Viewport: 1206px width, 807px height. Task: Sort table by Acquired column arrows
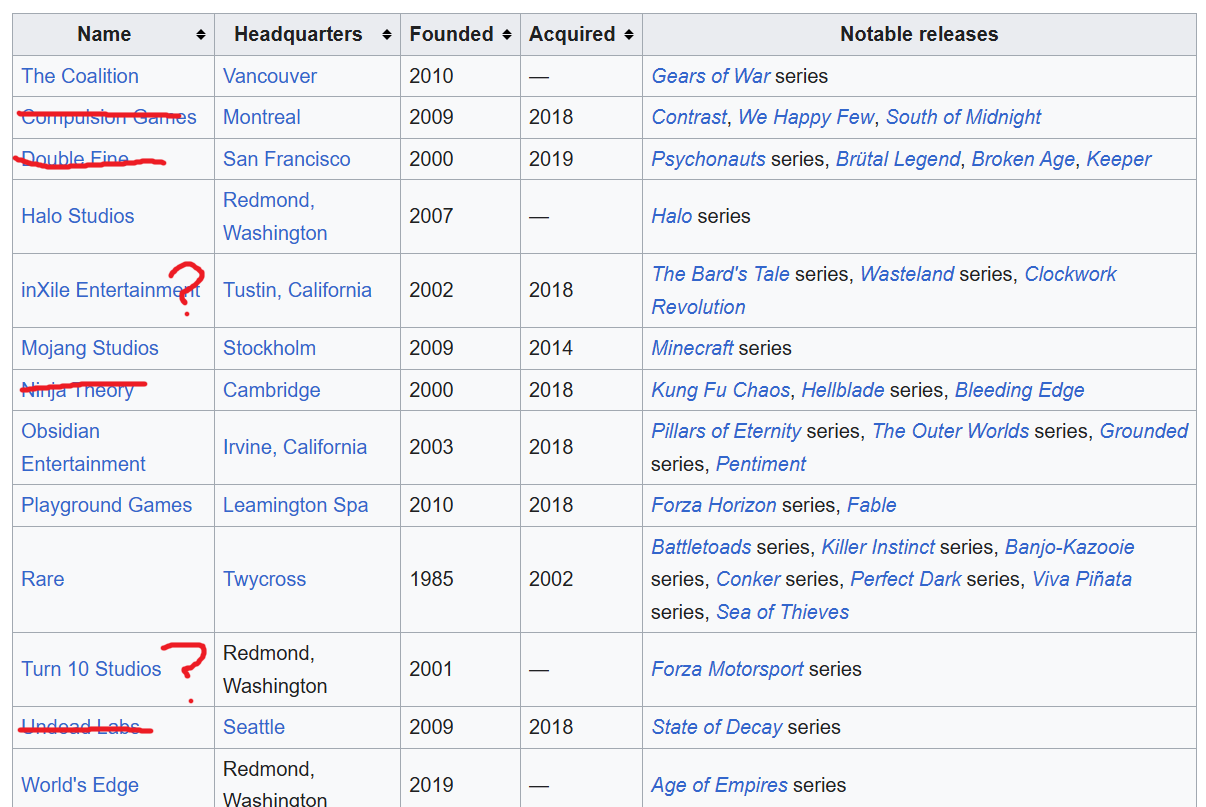point(629,35)
